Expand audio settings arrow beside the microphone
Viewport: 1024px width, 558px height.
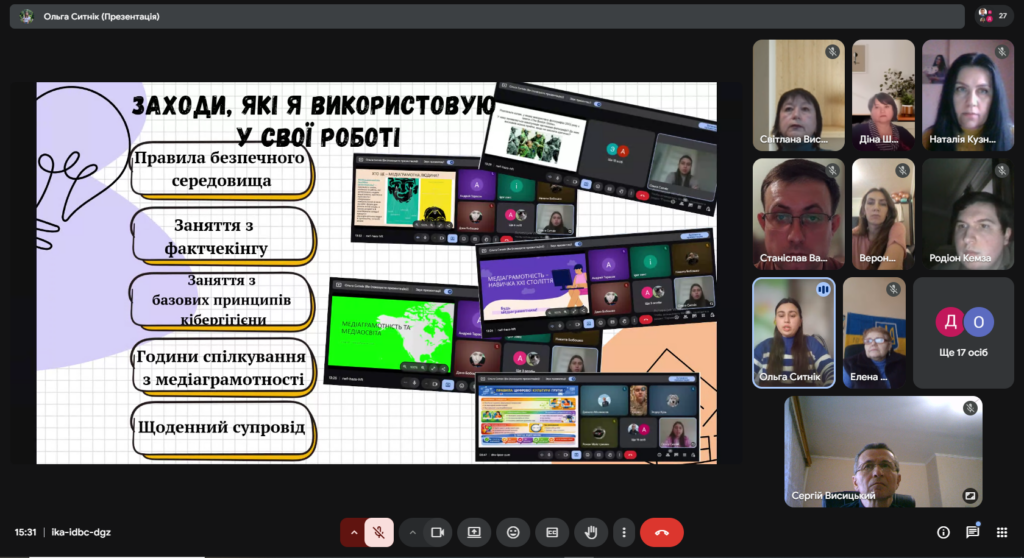(x=352, y=533)
